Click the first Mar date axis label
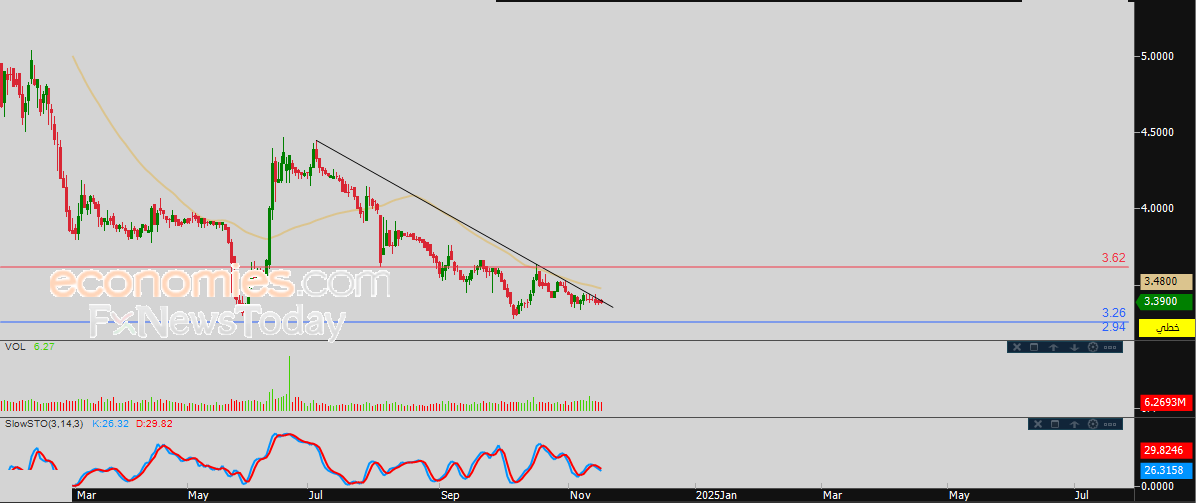1196x503 pixels. pyautogui.click(x=88, y=495)
